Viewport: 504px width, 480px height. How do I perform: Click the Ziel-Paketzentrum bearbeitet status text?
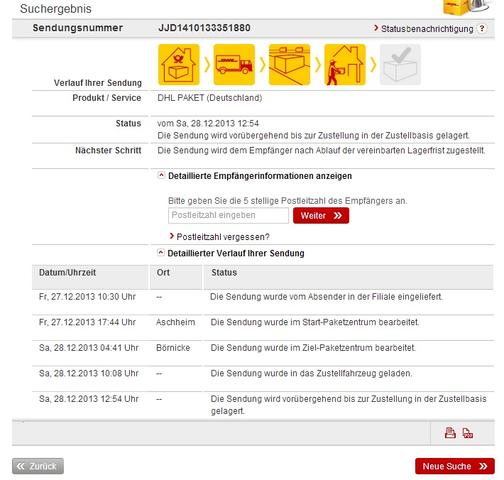pos(313,348)
